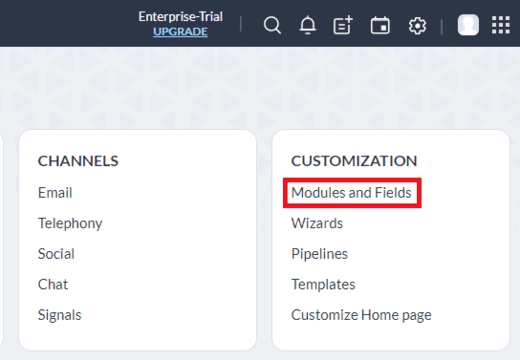Click the CUSTOMIZATION section heading
The image size is (520, 360).
coord(354,161)
